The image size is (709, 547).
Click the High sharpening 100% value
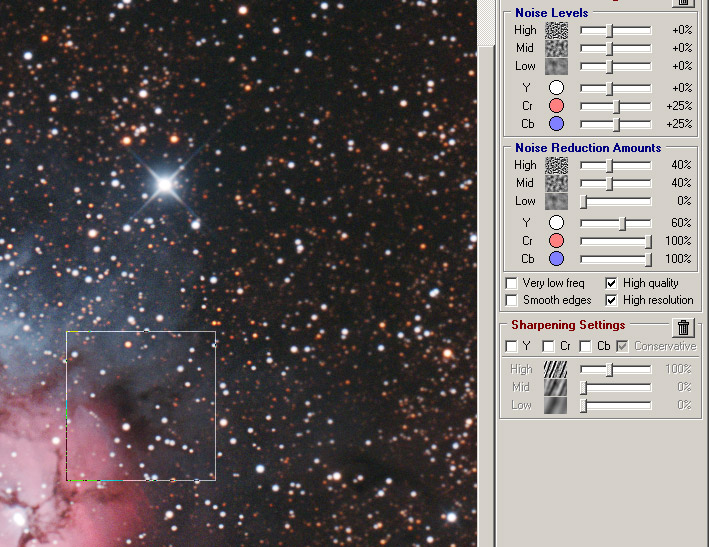pos(678,369)
